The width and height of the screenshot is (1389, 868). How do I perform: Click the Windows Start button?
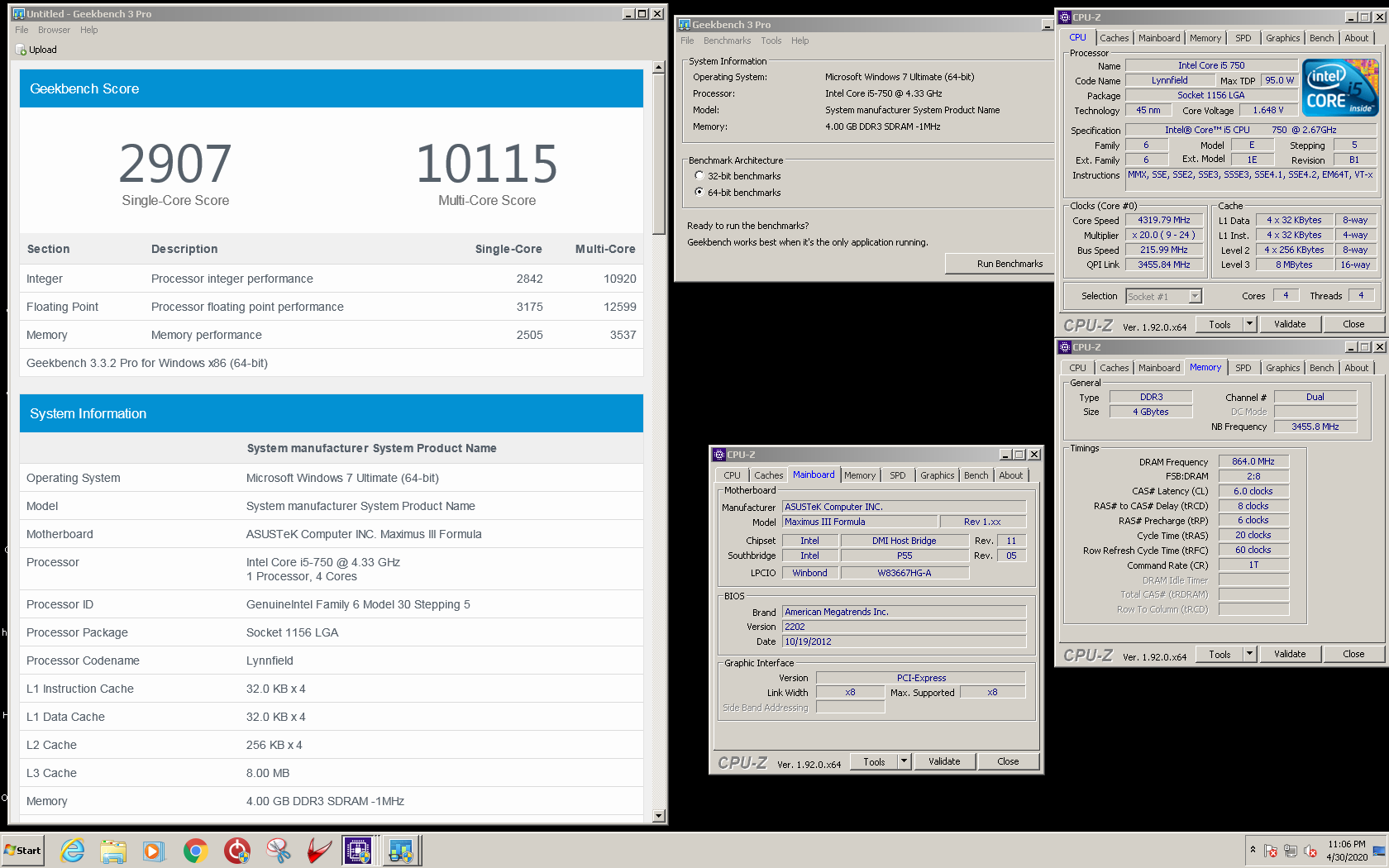(x=23, y=850)
